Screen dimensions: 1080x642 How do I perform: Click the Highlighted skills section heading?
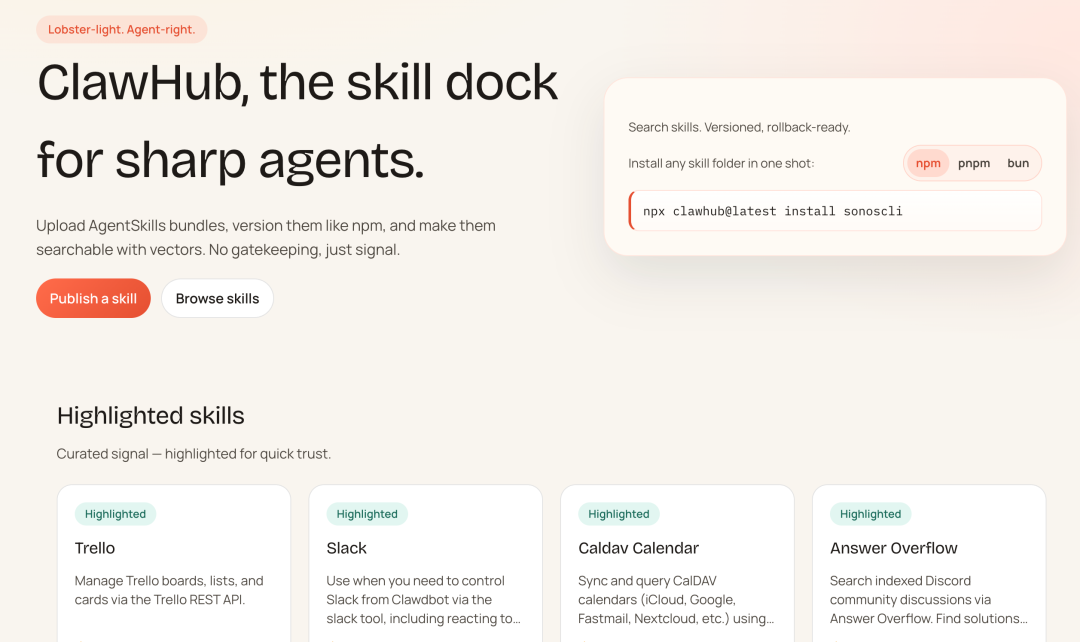click(x=151, y=416)
